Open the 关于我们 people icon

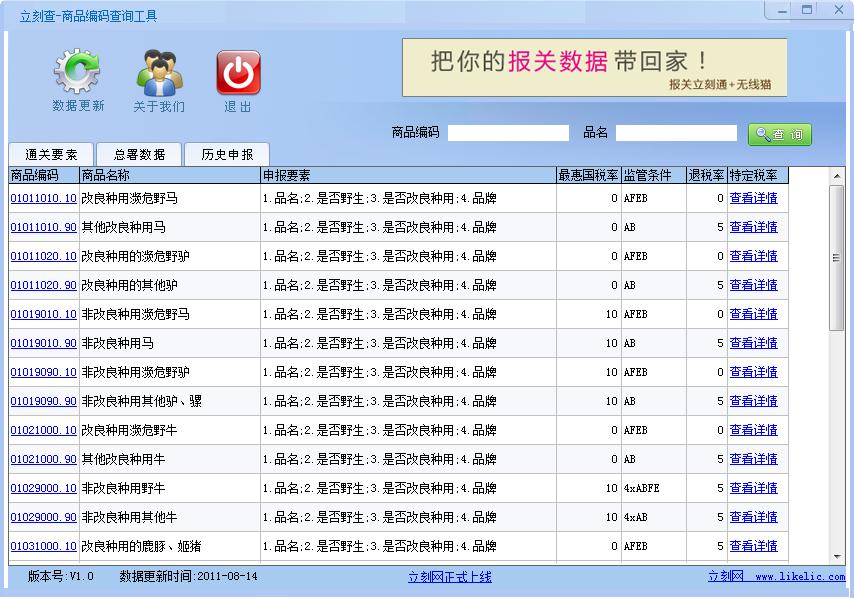[x=159, y=72]
